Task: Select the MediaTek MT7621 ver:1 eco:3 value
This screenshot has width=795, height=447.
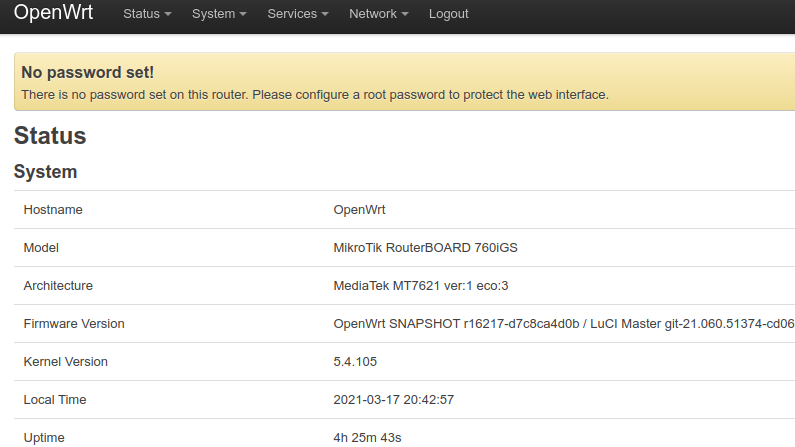Action: click(x=421, y=286)
